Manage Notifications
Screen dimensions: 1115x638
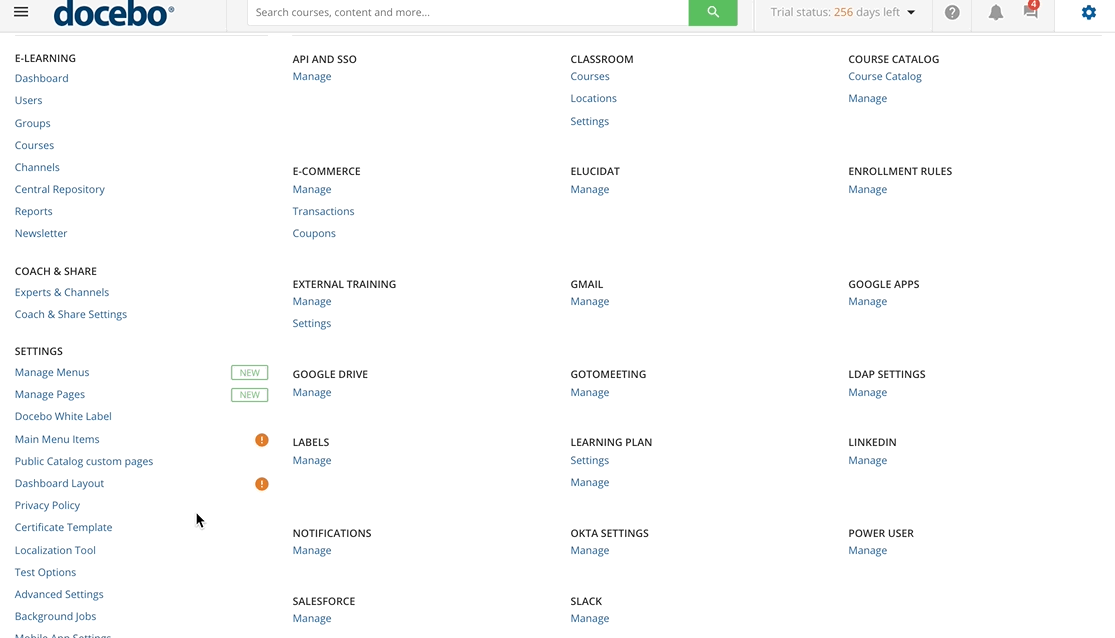tap(312, 551)
